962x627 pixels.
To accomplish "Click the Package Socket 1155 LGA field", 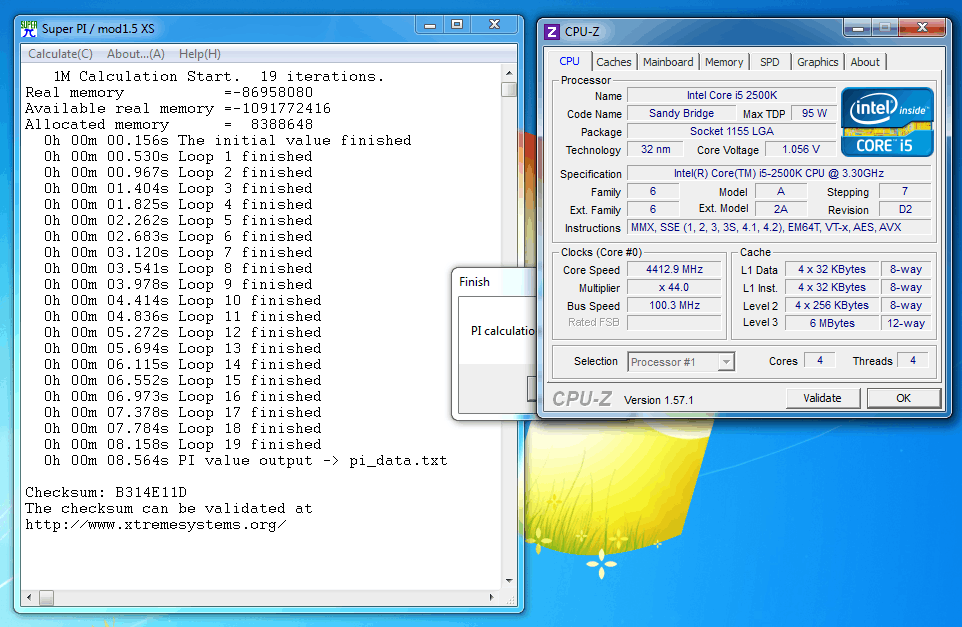I will point(731,131).
